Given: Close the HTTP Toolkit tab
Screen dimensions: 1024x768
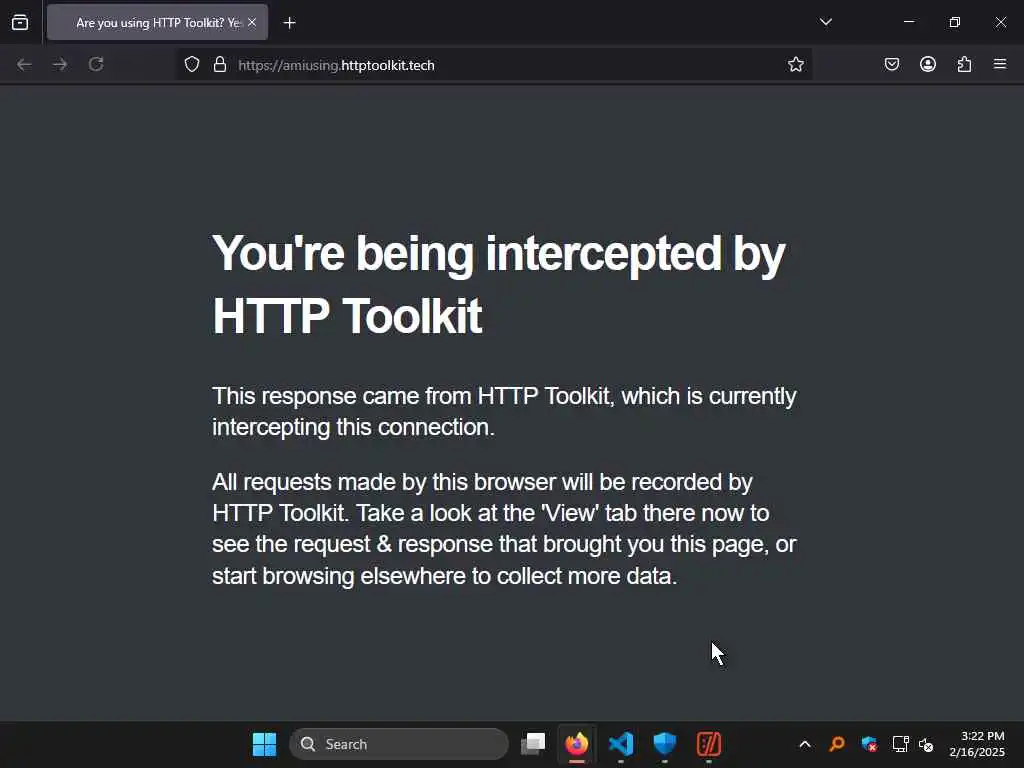Looking at the screenshot, I should click(252, 22).
